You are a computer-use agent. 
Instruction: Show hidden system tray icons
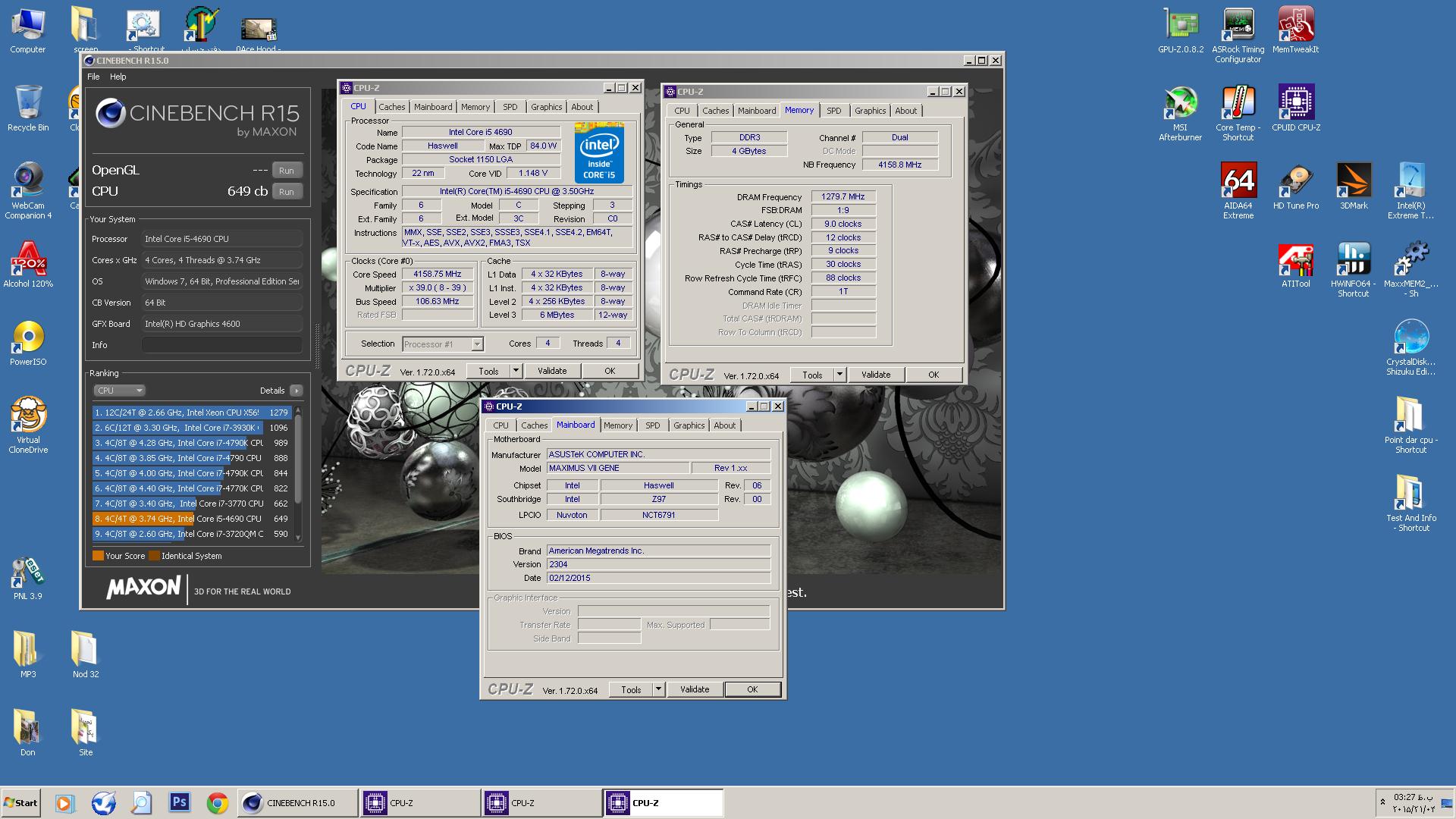click(x=1382, y=802)
